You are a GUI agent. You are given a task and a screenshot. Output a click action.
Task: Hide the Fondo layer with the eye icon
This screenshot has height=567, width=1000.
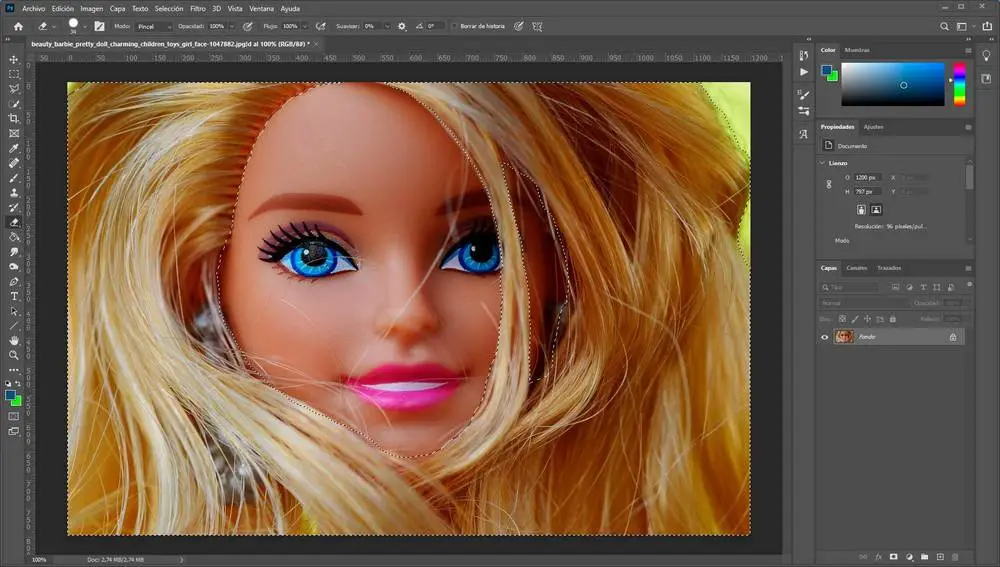825,337
